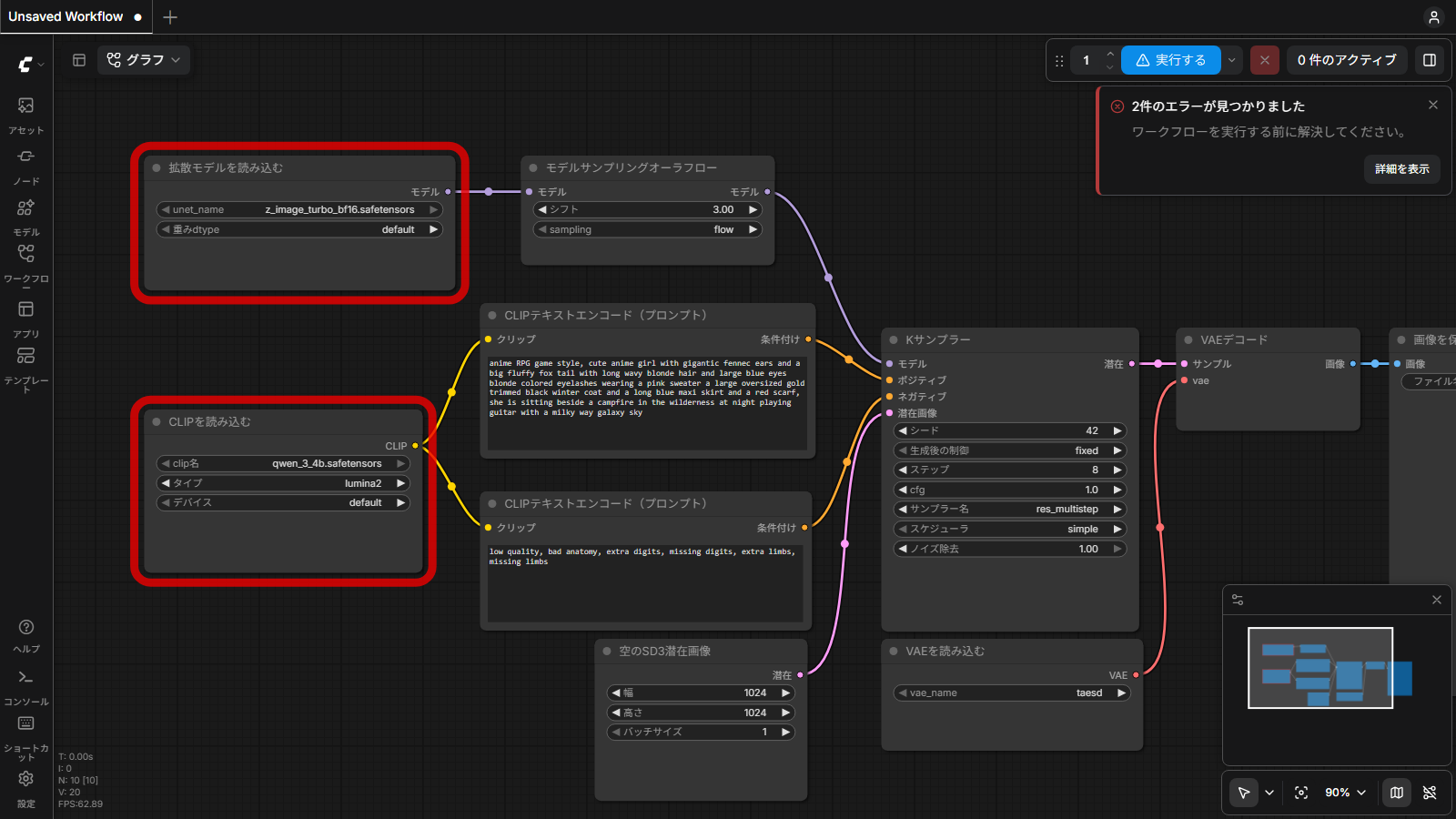The image size is (1456, 819).
Task: Open 0 件のアクティブ queue button
Action: 1347,60
